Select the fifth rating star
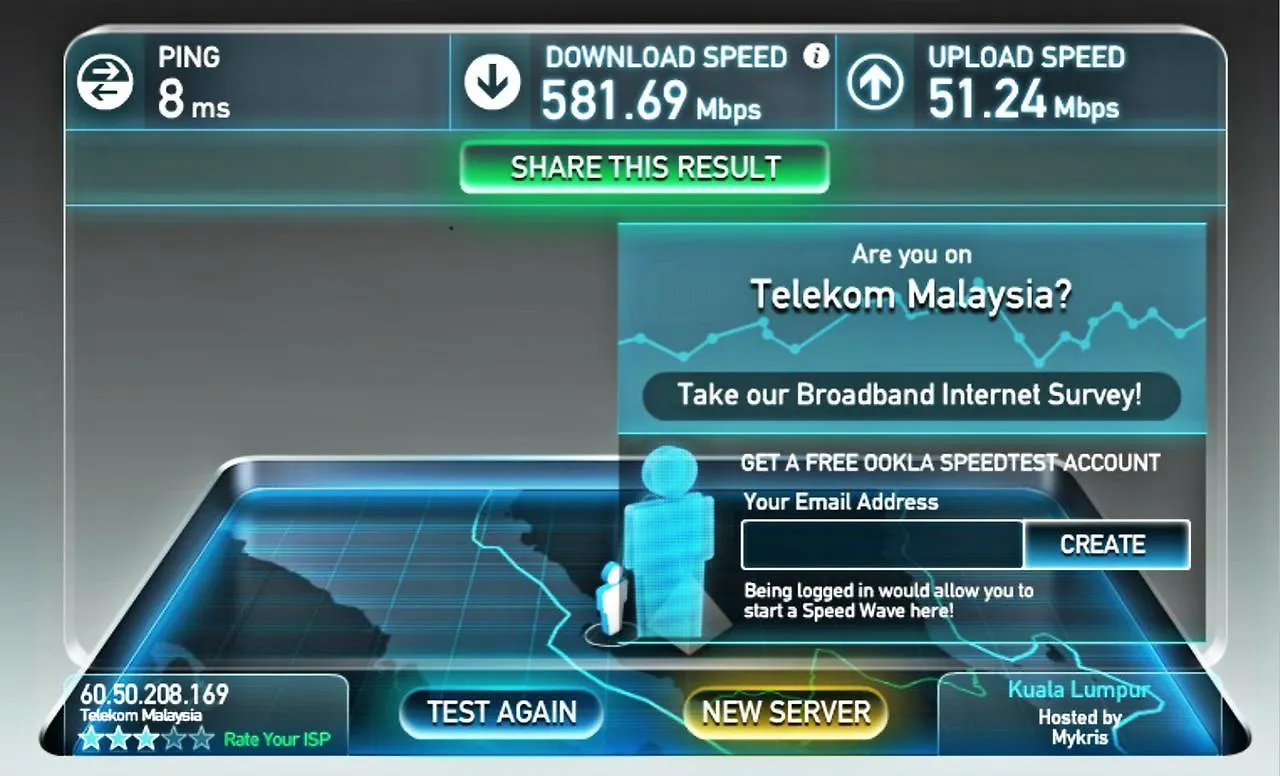 (x=202, y=739)
